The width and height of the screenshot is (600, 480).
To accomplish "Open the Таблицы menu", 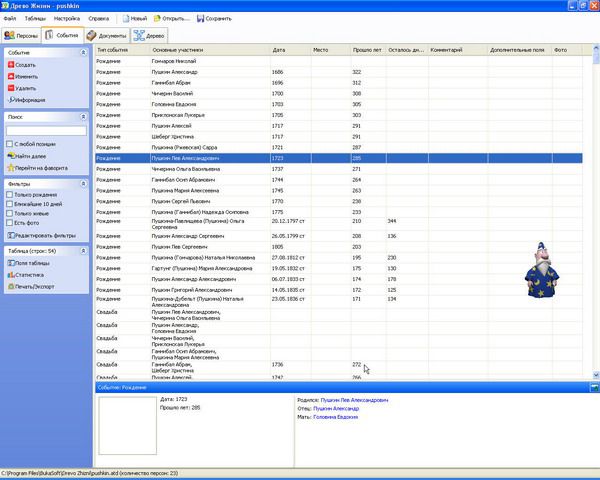I will pyautogui.click(x=35, y=18).
